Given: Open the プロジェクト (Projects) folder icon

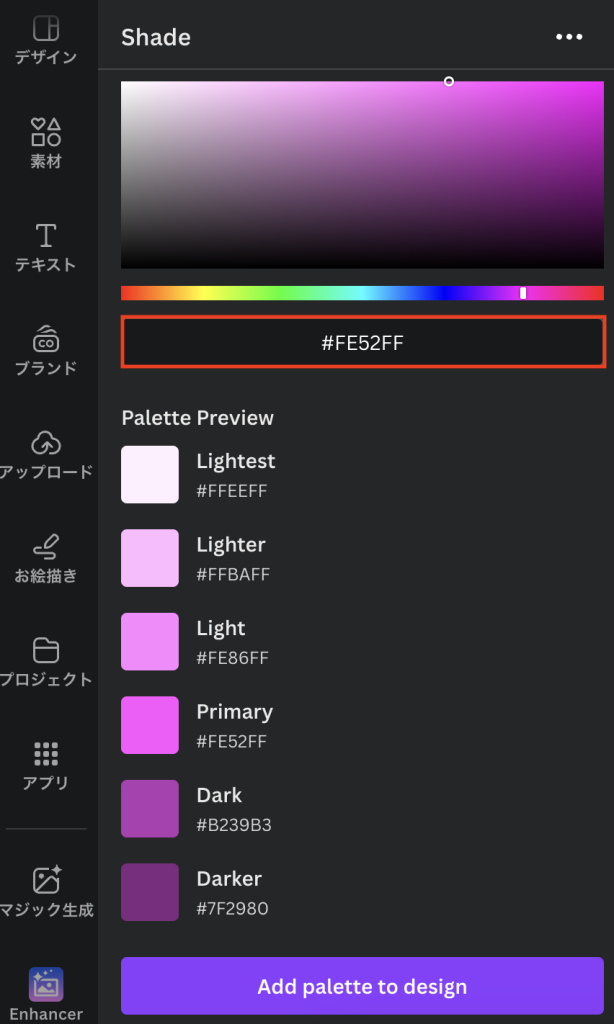Looking at the screenshot, I should (x=46, y=651).
